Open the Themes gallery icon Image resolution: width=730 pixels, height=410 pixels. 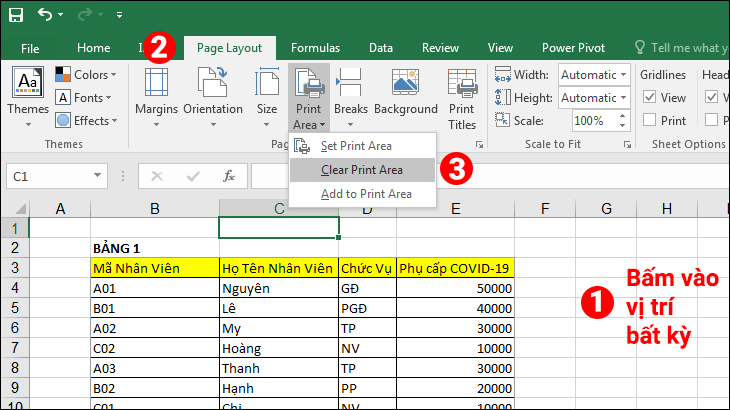coord(28,82)
